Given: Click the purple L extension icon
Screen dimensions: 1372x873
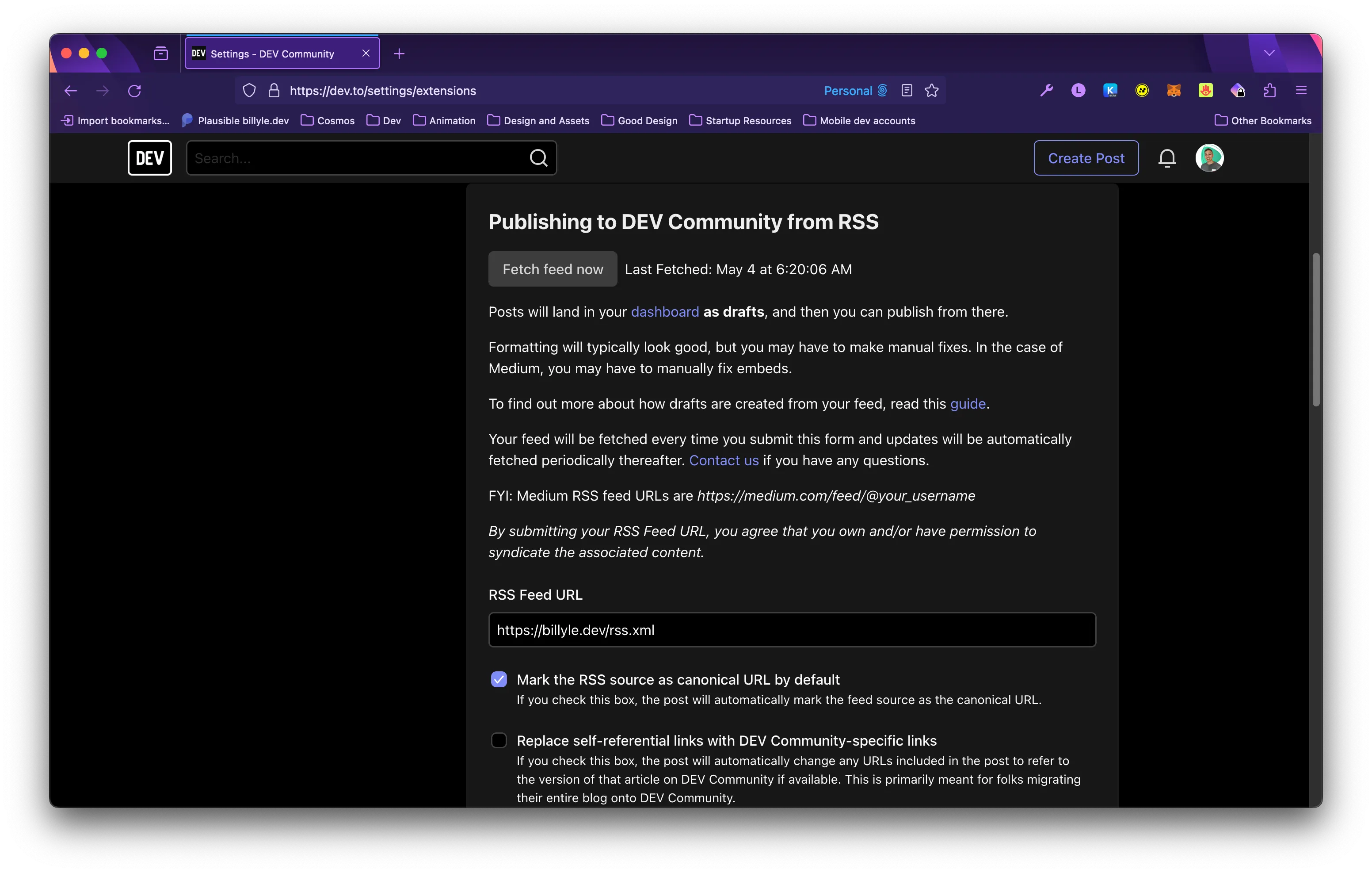Looking at the screenshot, I should click(x=1078, y=91).
